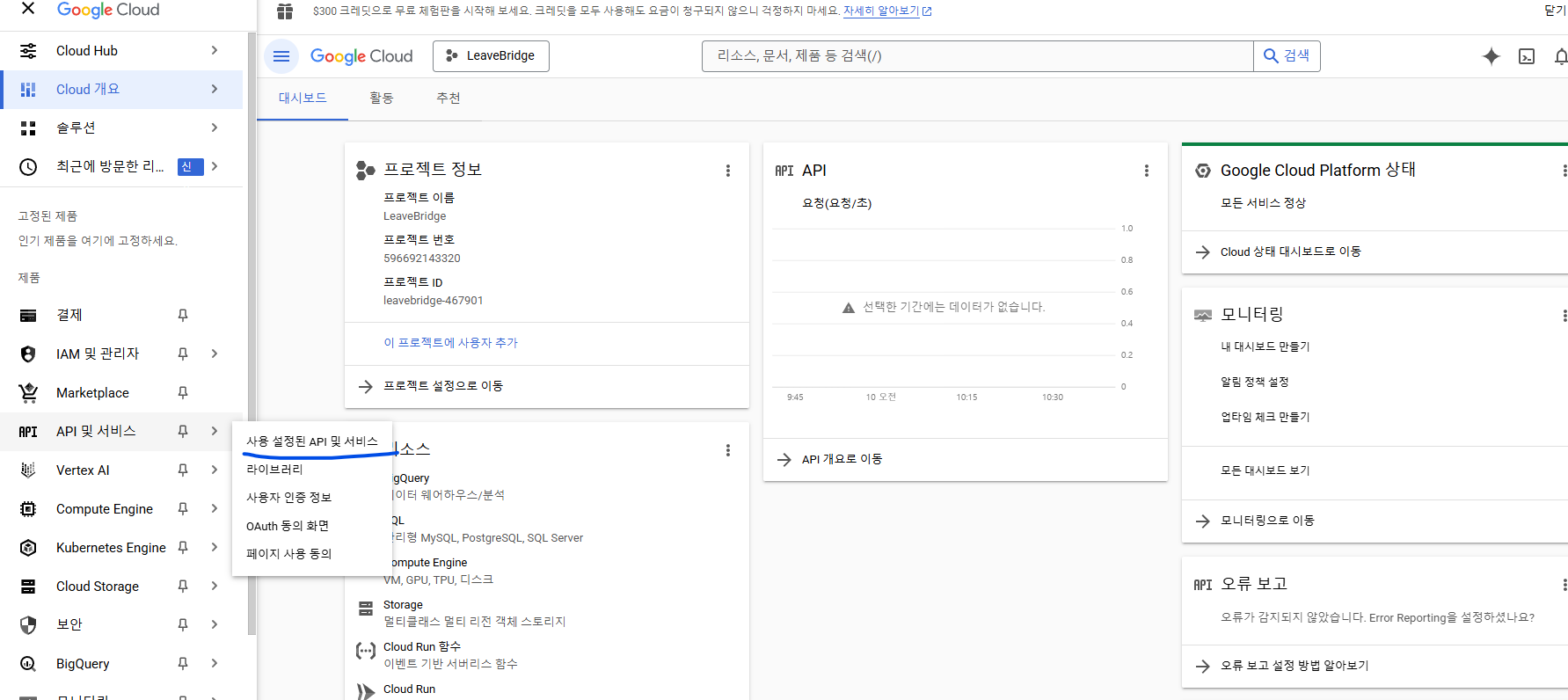Activate Cloud Shell terminal icon

click(1527, 56)
